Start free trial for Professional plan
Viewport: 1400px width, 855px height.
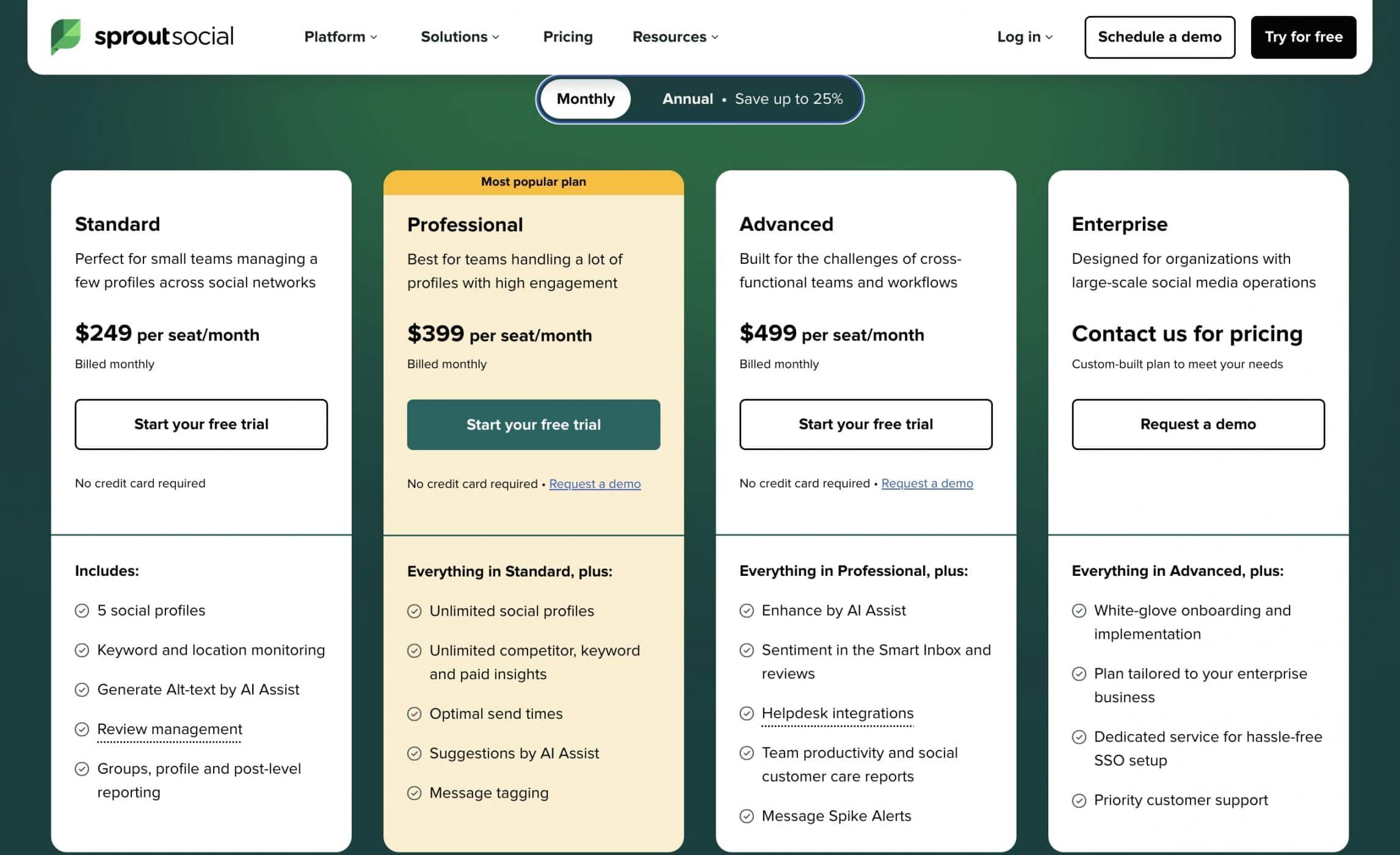click(x=533, y=424)
